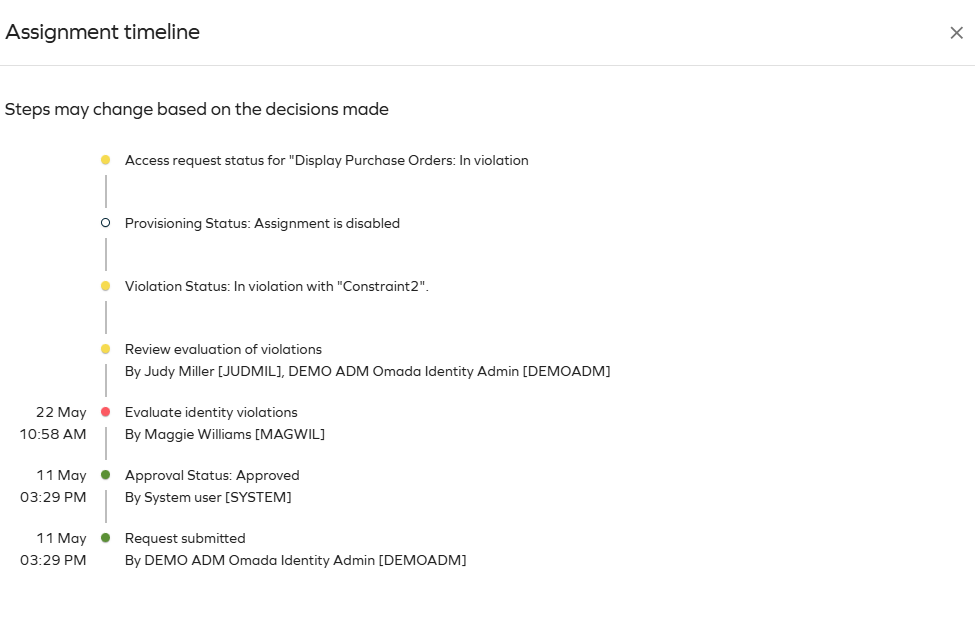Click reviewer names Judy Miller and DEMO ADM
Viewport: 975px width, 630px height.
[367, 371]
